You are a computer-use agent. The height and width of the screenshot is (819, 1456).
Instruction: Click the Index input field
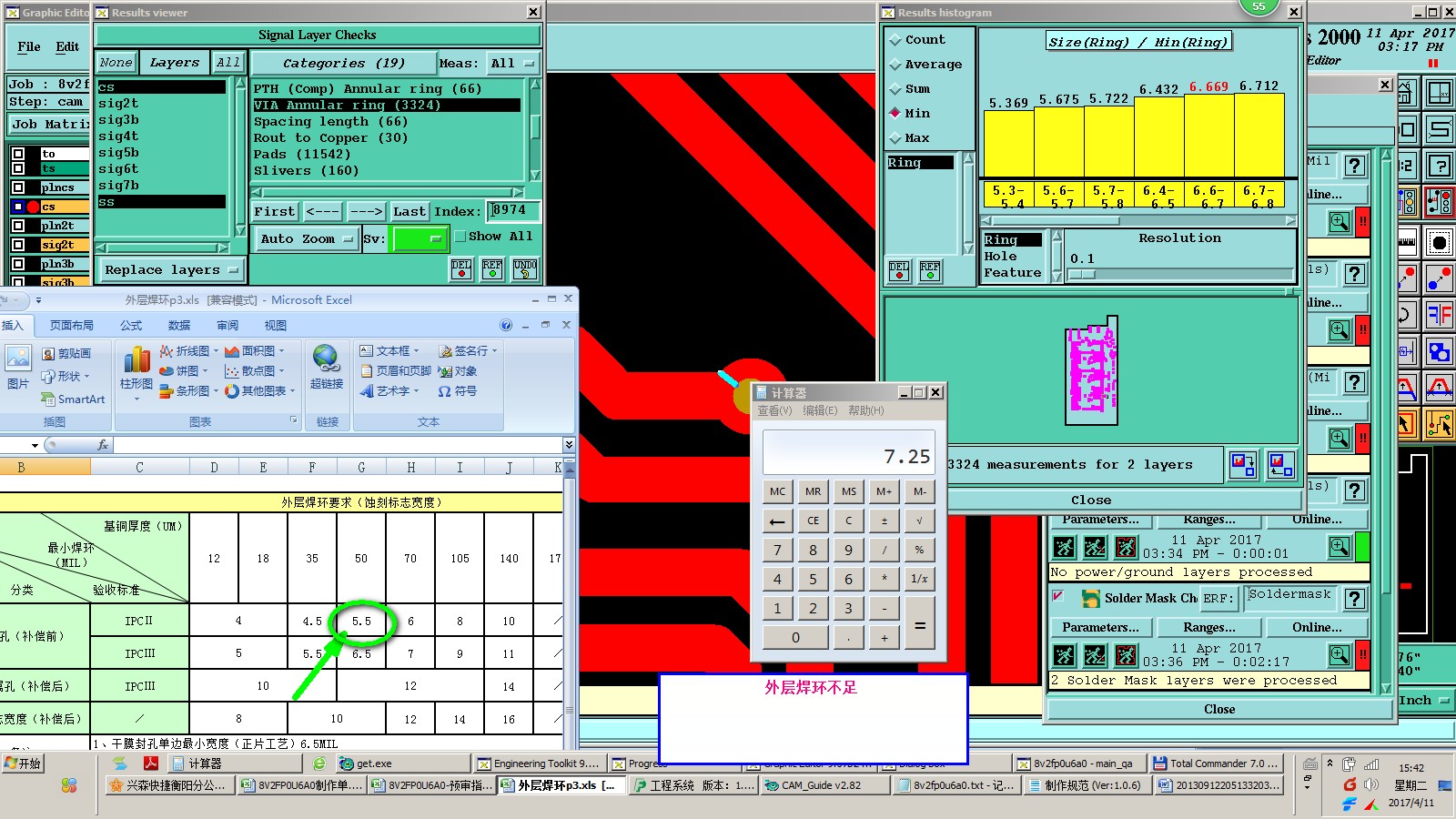click(x=512, y=211)
